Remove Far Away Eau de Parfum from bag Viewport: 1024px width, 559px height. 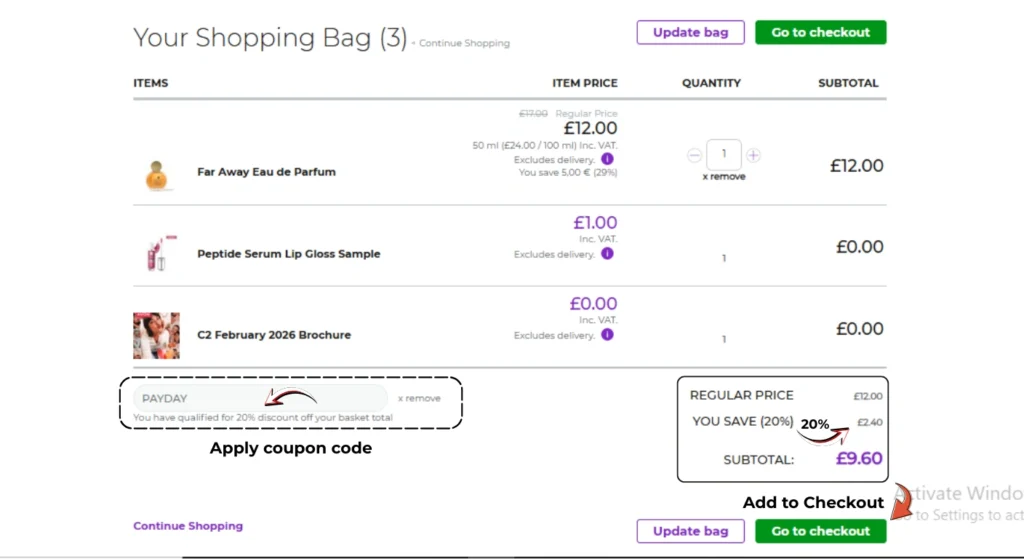[x=723, y=177]
